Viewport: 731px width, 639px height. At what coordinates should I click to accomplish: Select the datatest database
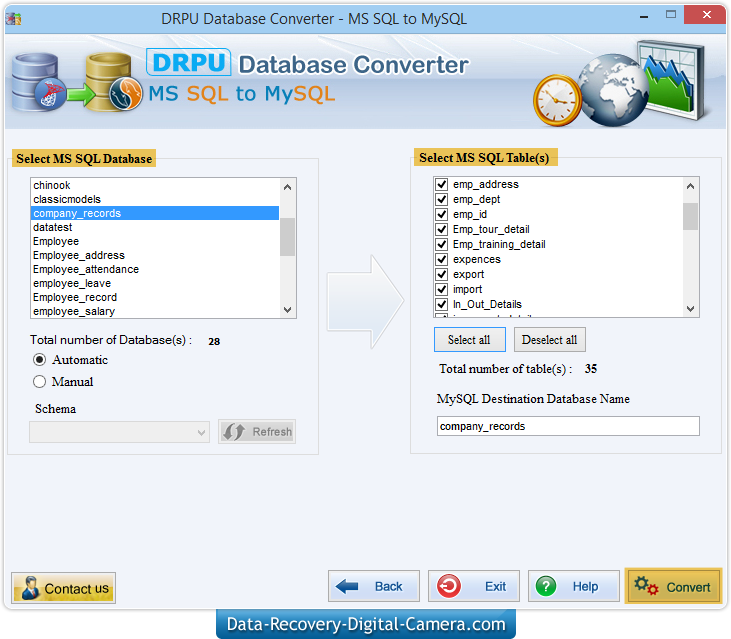pyautogui.click(x=155, y=227)
